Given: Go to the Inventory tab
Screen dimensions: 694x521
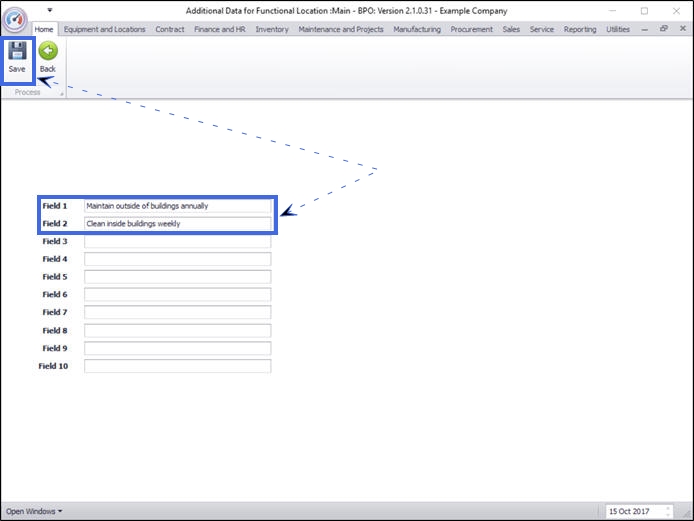Looking at the screenshot, I should [x=272, y=29].
